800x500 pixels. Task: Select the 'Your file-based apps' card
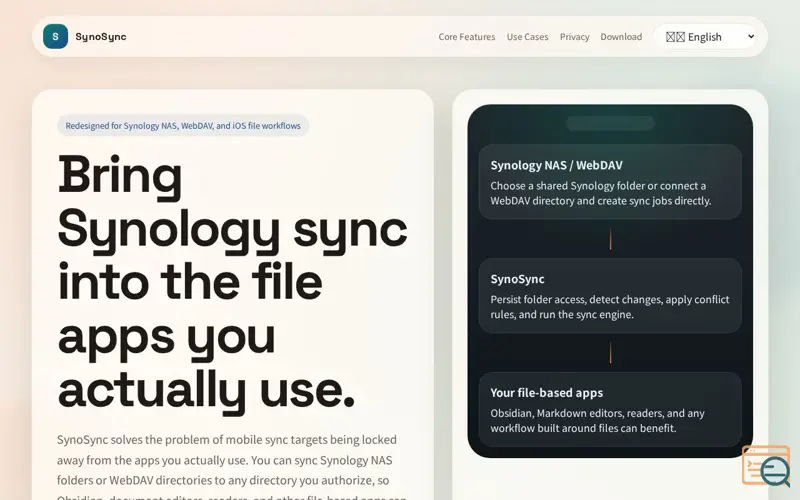[610, 410]
